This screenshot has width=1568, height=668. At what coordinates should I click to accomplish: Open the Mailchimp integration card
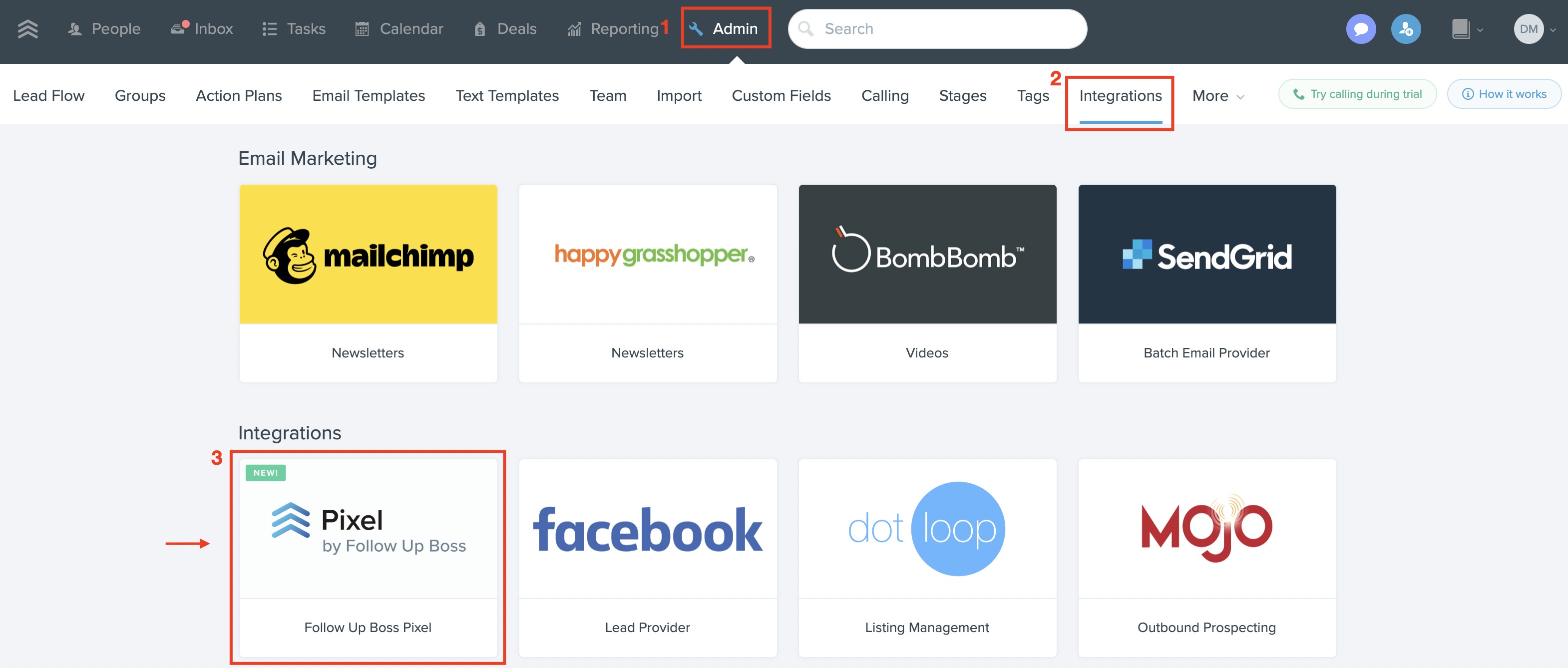click(x=368, y=284)
